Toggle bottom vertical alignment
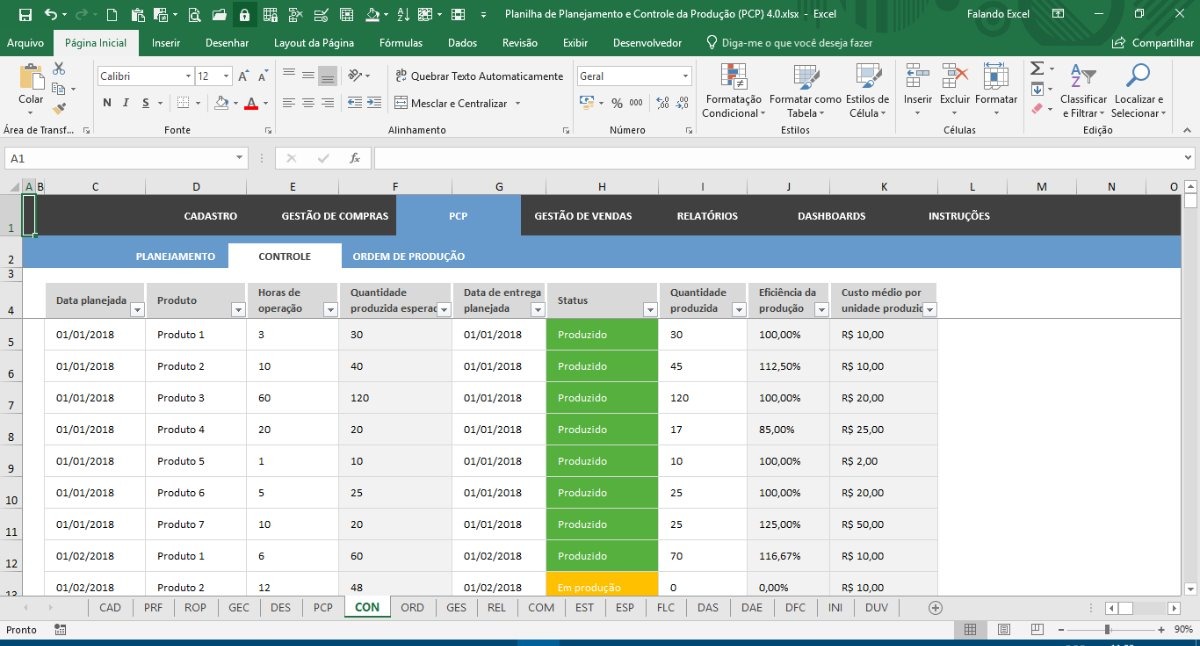Screen dimensions: 1200x646 [327, 76]
